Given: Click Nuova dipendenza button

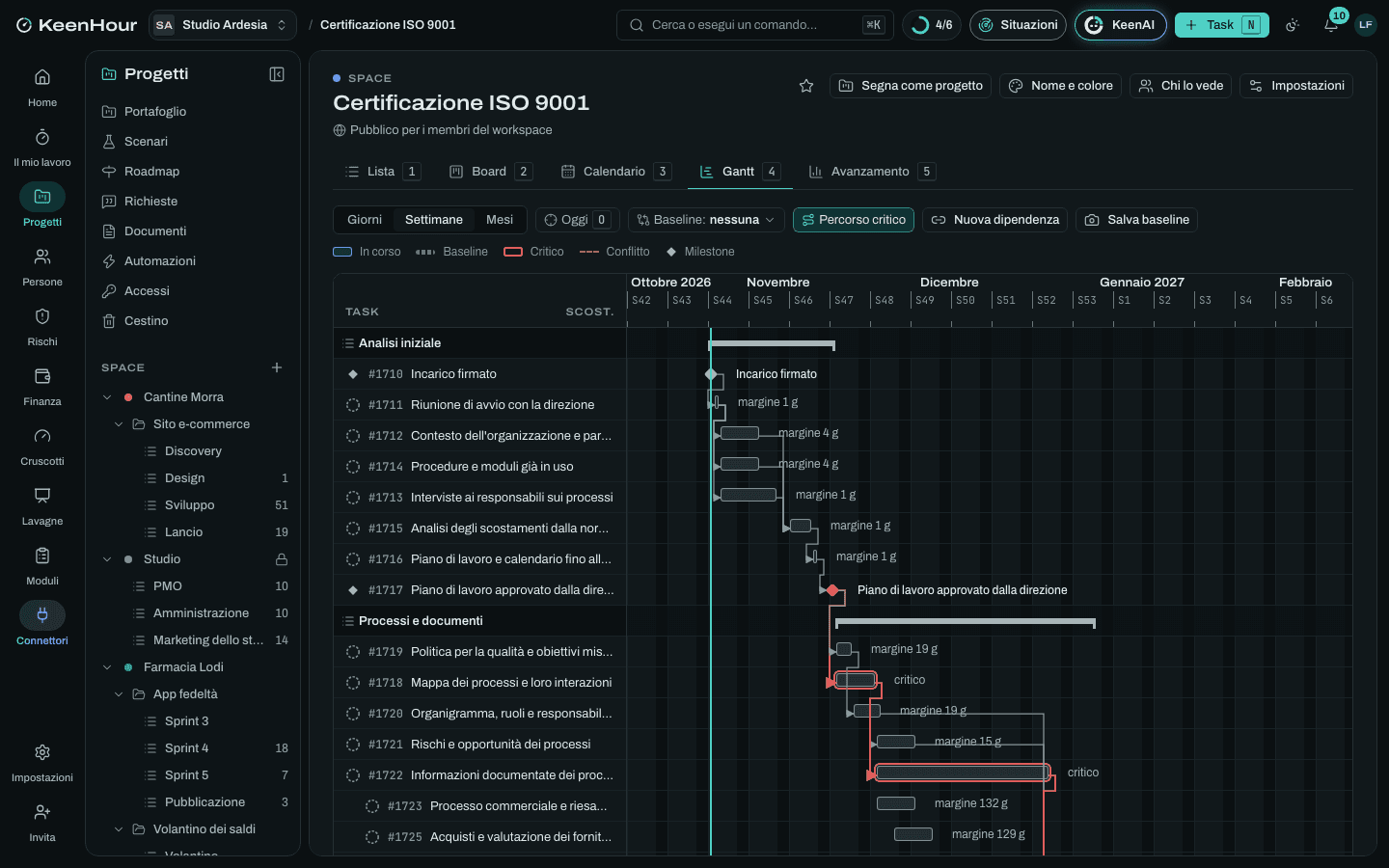Looking at the screenshot, I should pos(995,220).
